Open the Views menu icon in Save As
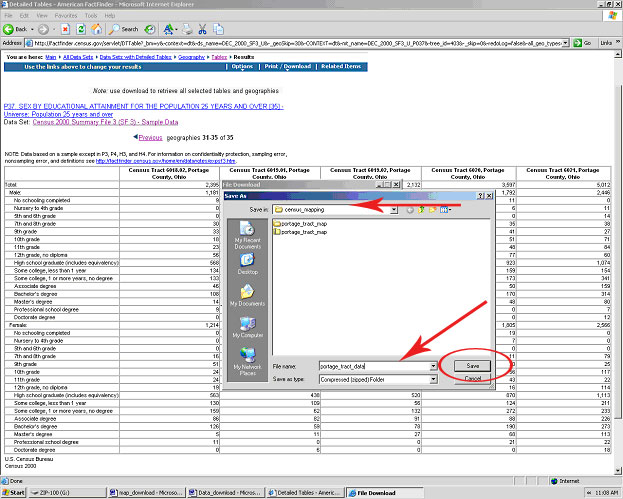Screen dimensions: 623x499 tap(445, 210)
